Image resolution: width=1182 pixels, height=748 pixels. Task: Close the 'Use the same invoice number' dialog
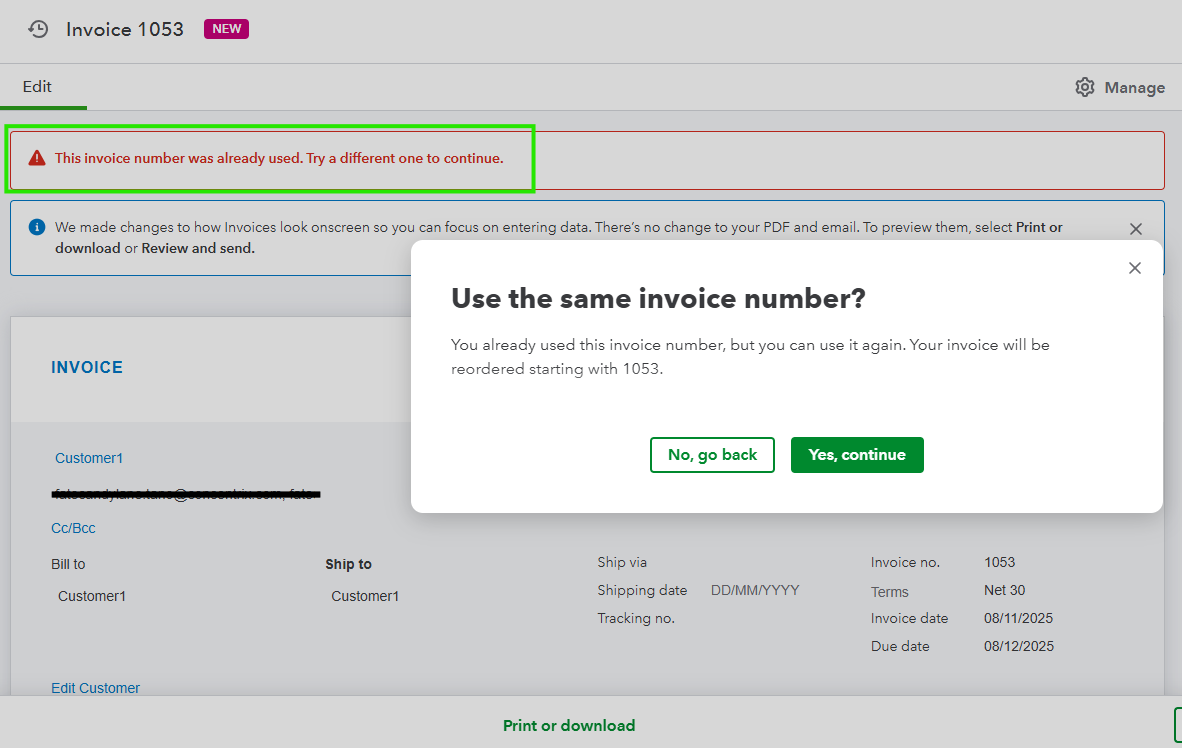(1134, 268)
